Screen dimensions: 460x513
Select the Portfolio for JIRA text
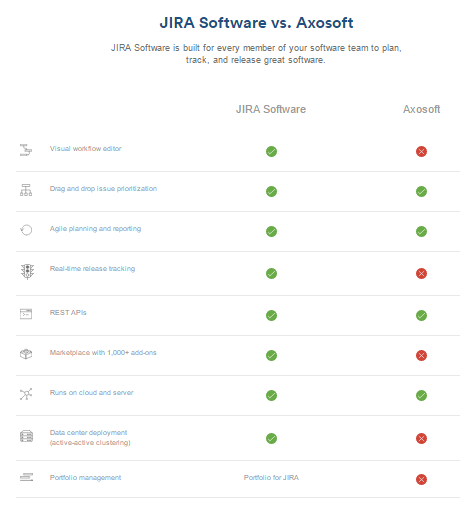coord(271,478)
